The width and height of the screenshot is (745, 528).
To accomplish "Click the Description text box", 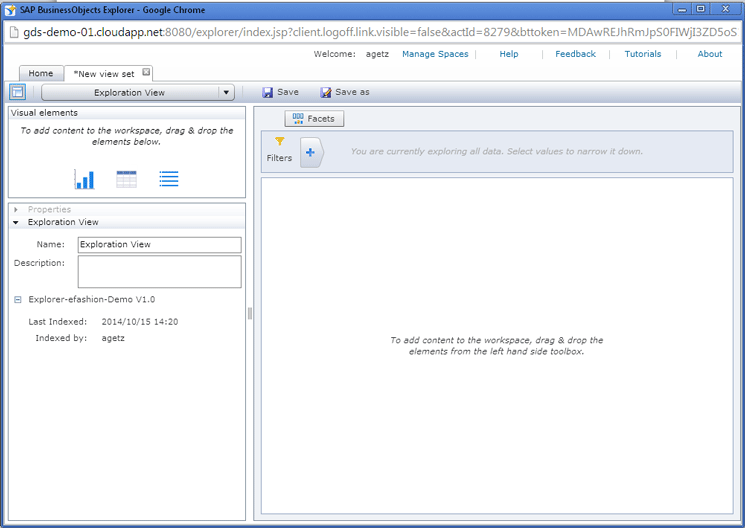I will click(159, 271).
